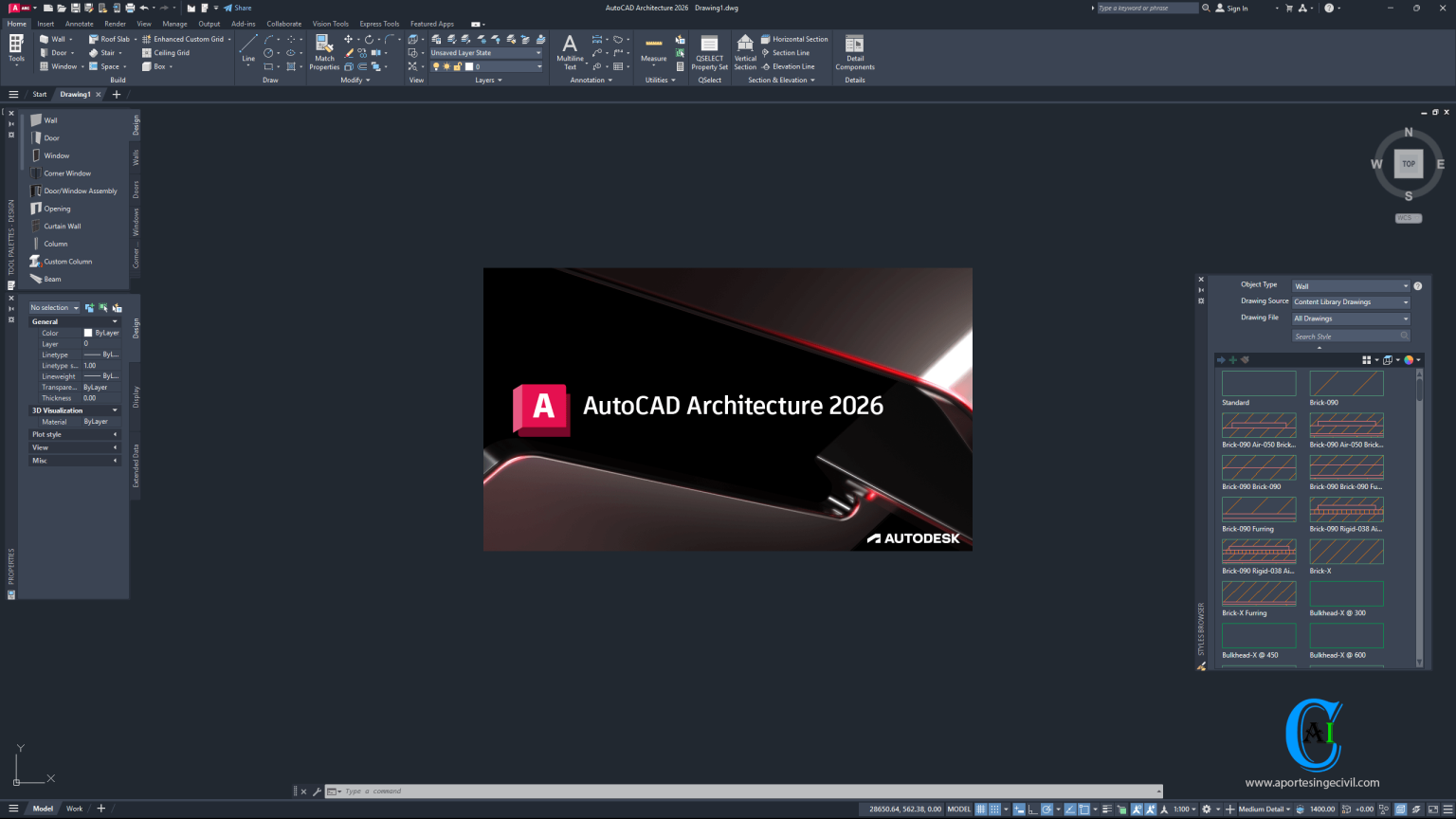The image size is (1456, 819).
Task: Click the white layer color swatch
Action: point(468,66)
